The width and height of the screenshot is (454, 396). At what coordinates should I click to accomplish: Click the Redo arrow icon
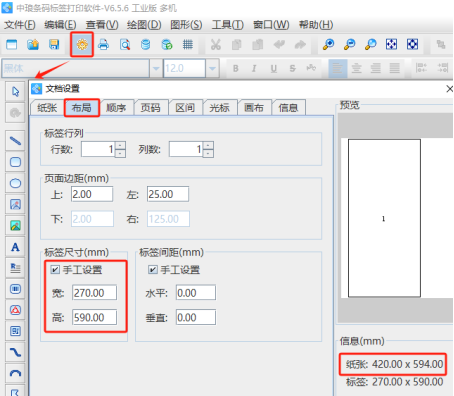[300, 44]
